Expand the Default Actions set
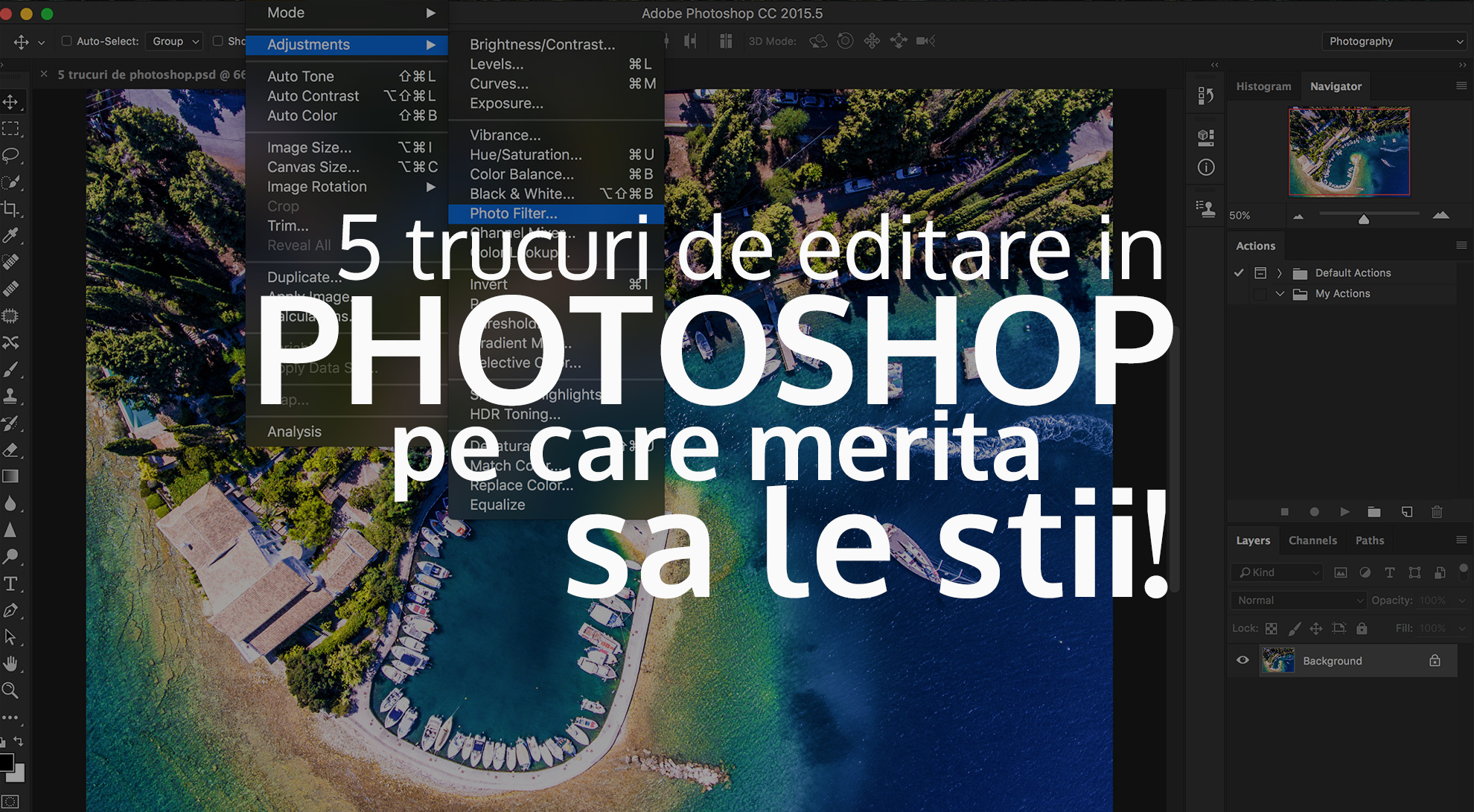 [x=1279, y=273]
